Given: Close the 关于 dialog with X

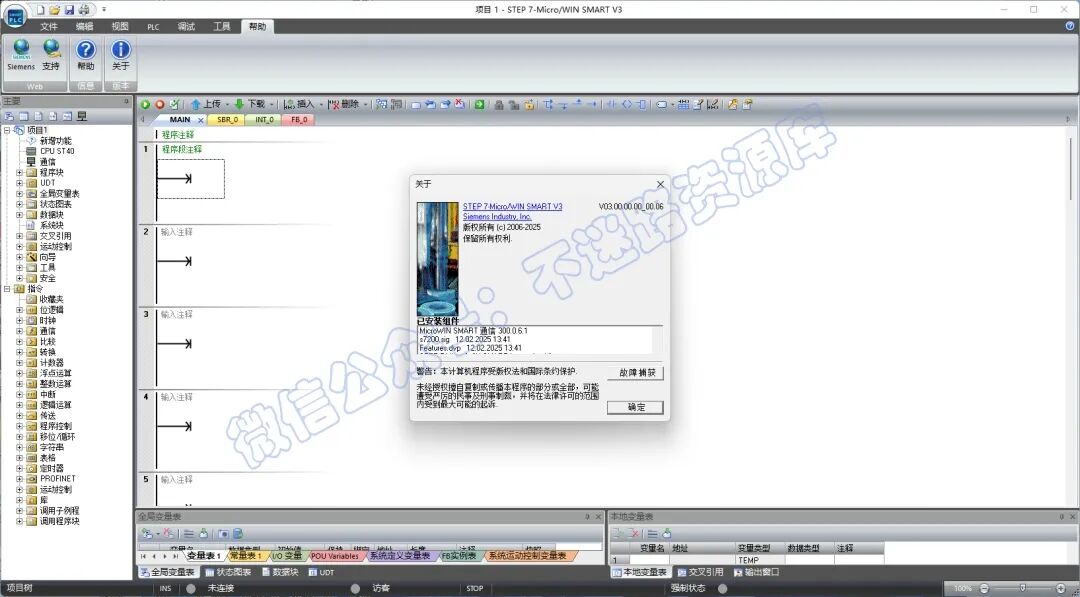Looking at the screenshot, I should [660, 185].
